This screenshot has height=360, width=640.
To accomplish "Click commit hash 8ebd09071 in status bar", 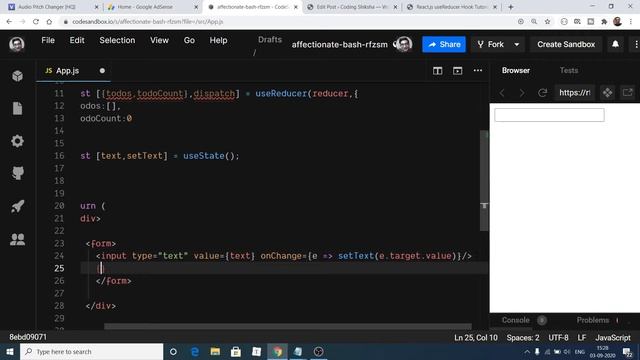I will click(28, 337).
